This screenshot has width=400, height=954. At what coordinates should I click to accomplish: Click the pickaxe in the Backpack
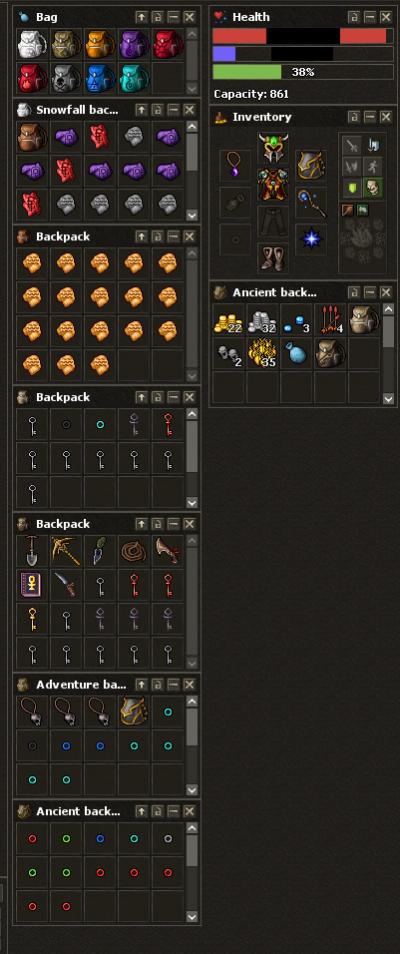(x=66, y=551)
